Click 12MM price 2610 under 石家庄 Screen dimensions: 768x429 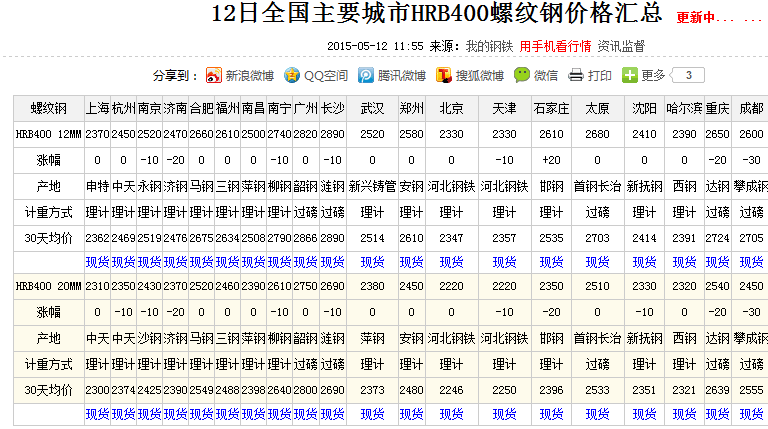(x=551, y=134)
